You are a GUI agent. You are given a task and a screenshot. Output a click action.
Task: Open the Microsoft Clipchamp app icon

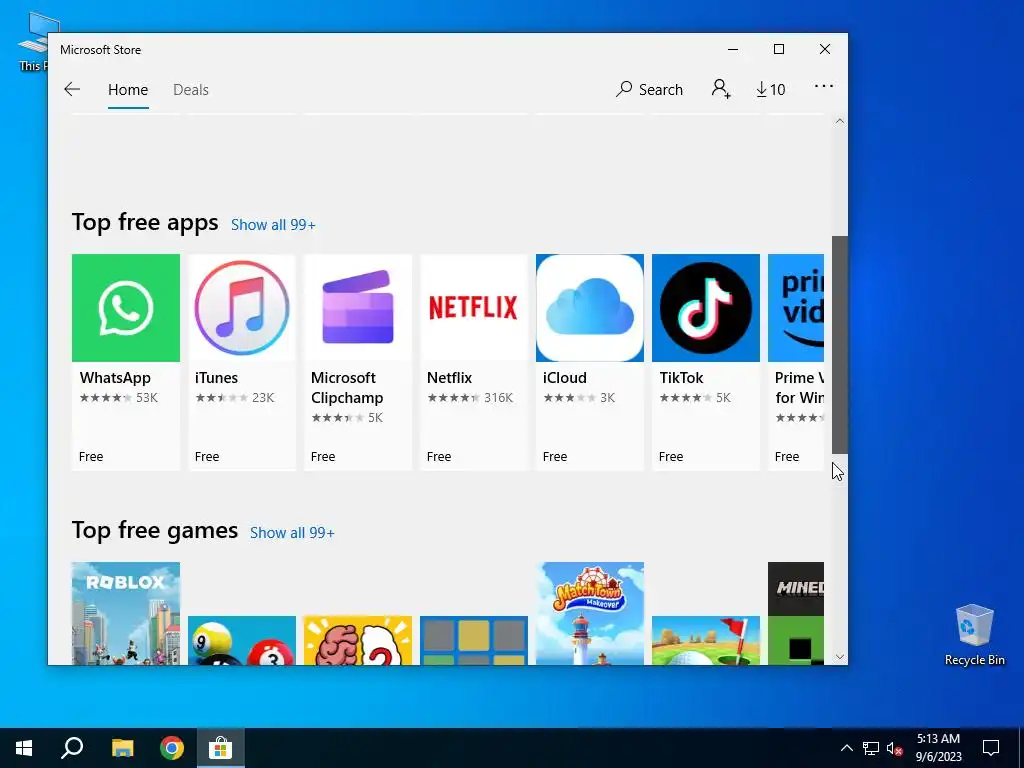tap(358, 308)
